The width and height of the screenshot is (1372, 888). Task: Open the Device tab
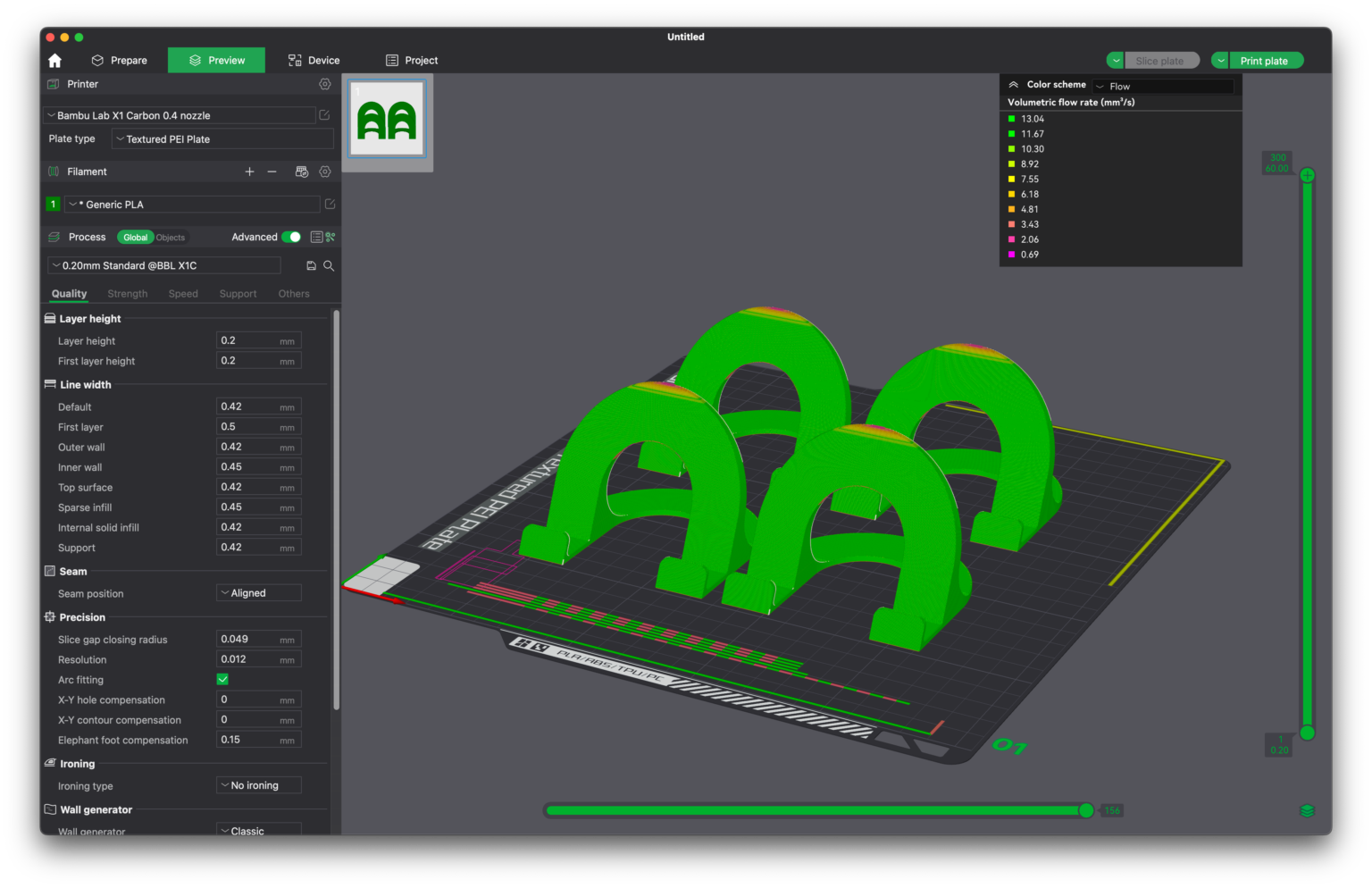(314, 60)
